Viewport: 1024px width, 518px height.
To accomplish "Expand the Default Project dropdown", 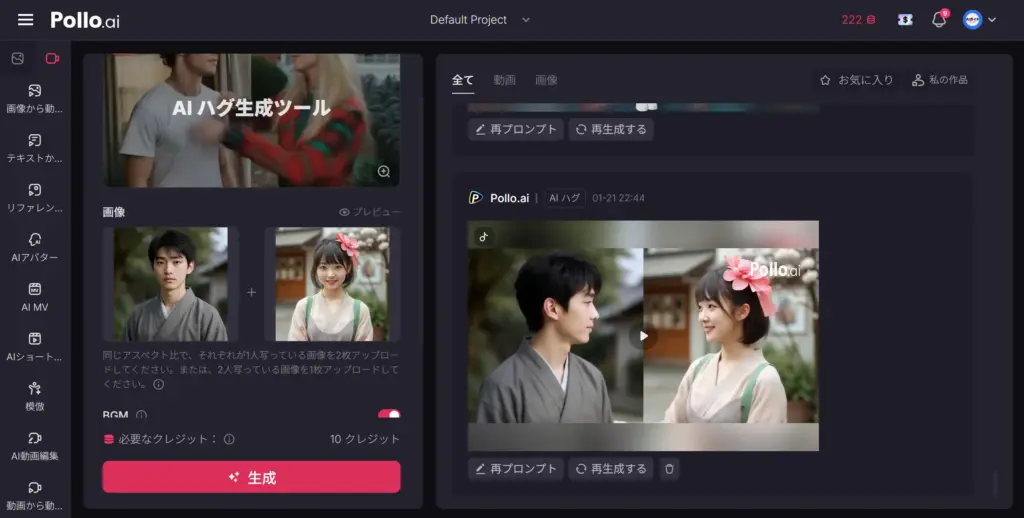I will (x=480, y=20).
